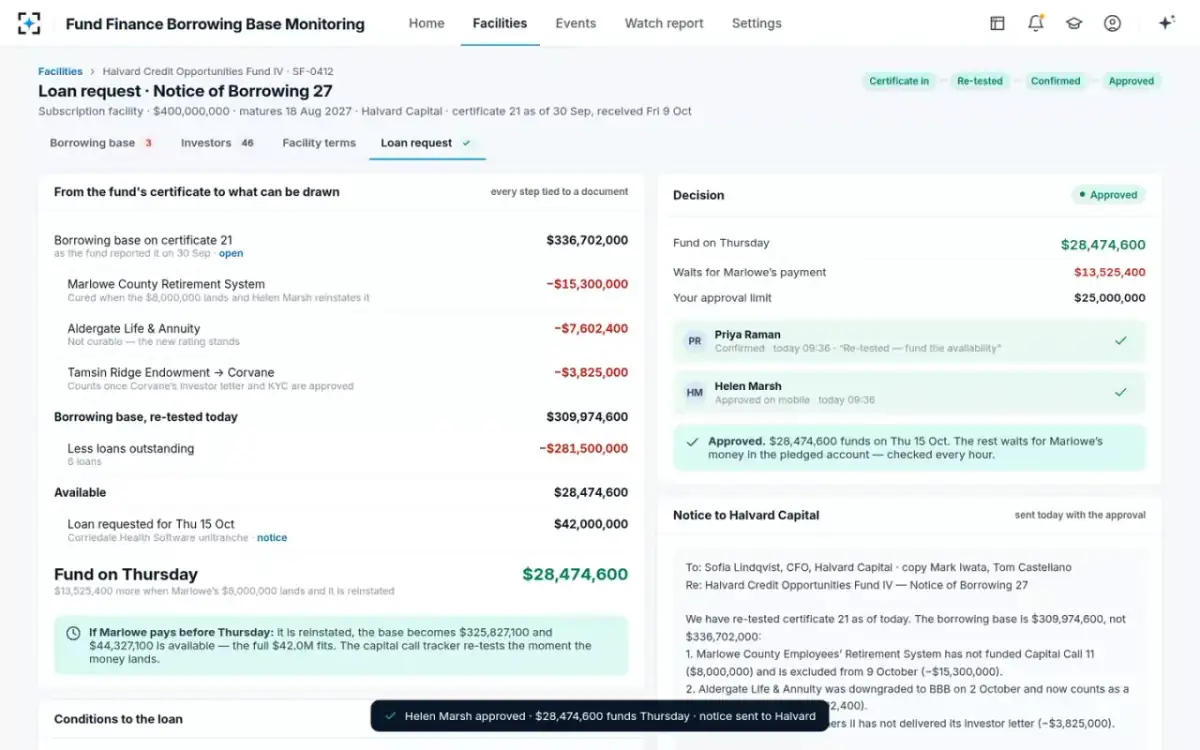
Task: Click $13,525,400 waits for Marlowe value
Action: (1110, 272)
